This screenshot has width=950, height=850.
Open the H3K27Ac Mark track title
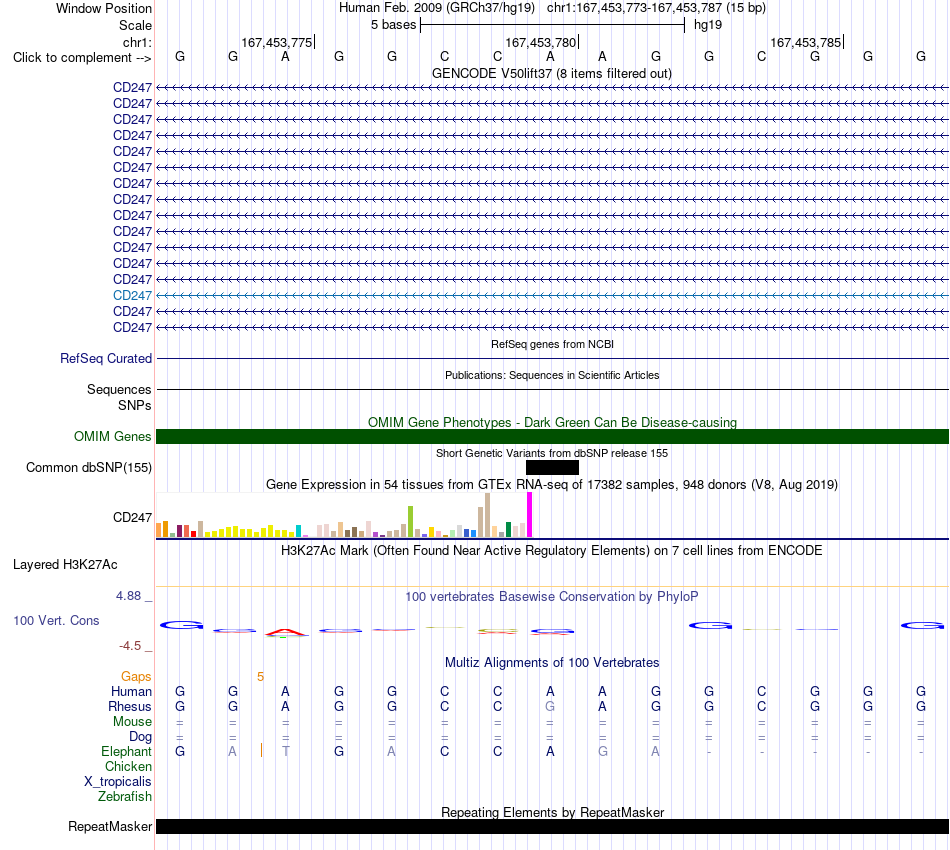click(x=552, y=551)
